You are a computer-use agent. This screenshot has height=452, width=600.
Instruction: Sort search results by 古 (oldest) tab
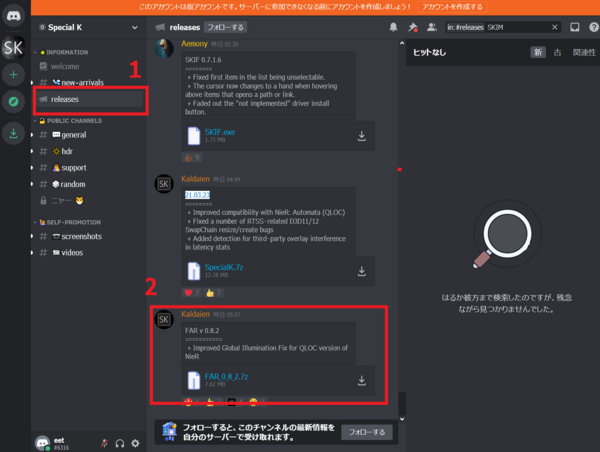555,51
